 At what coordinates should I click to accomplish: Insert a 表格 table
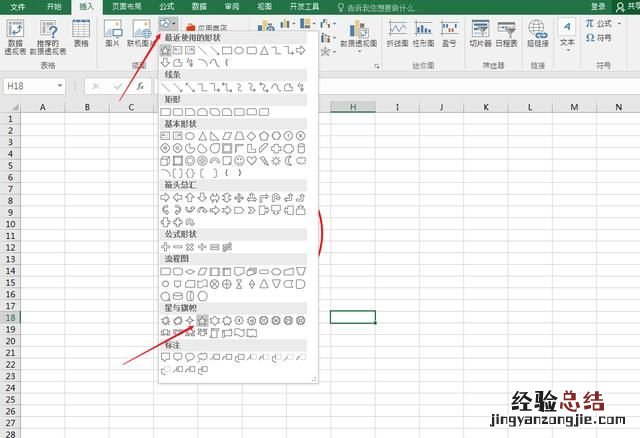(x=81, y=33)
